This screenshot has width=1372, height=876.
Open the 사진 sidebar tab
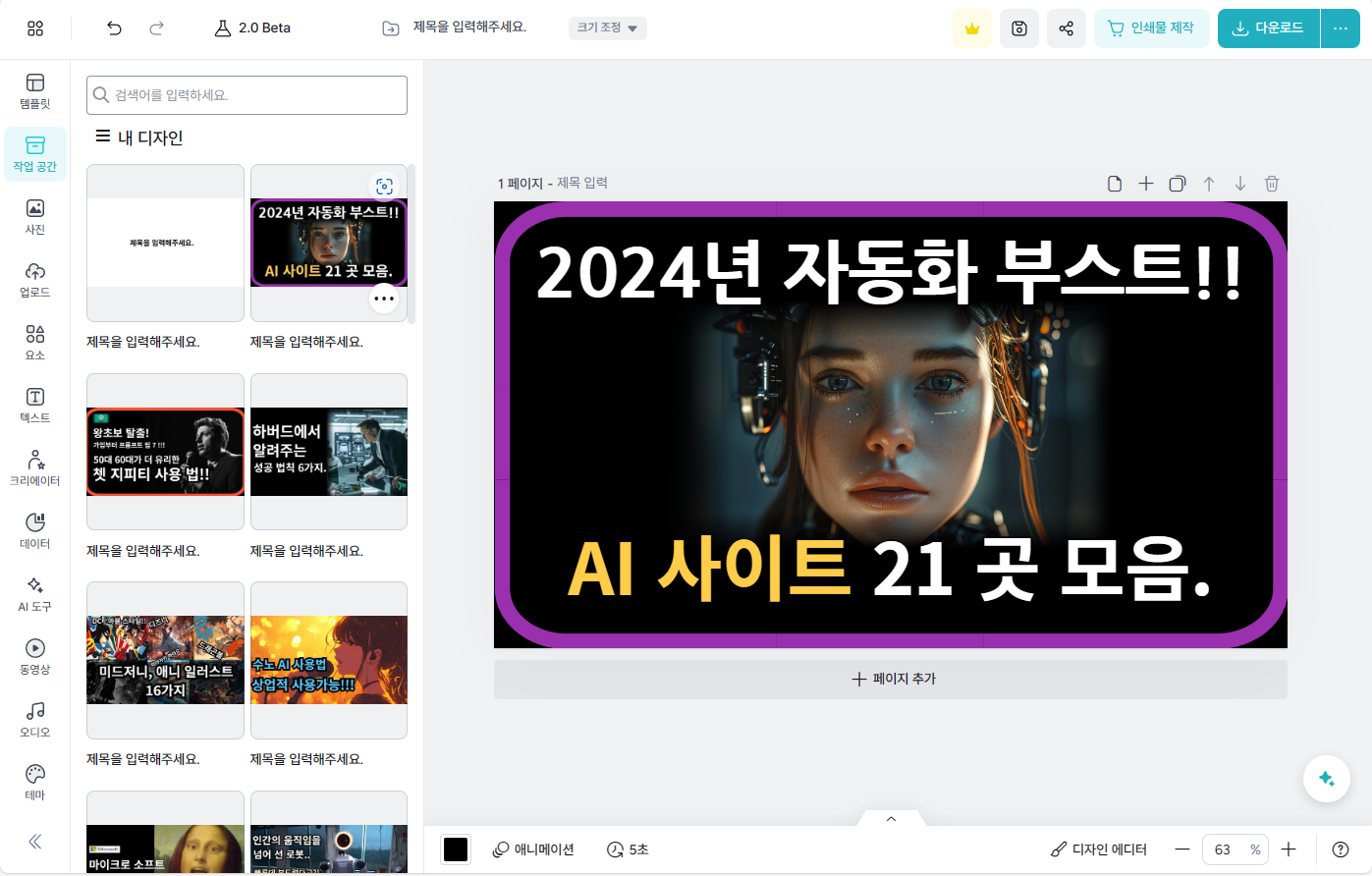35,217
